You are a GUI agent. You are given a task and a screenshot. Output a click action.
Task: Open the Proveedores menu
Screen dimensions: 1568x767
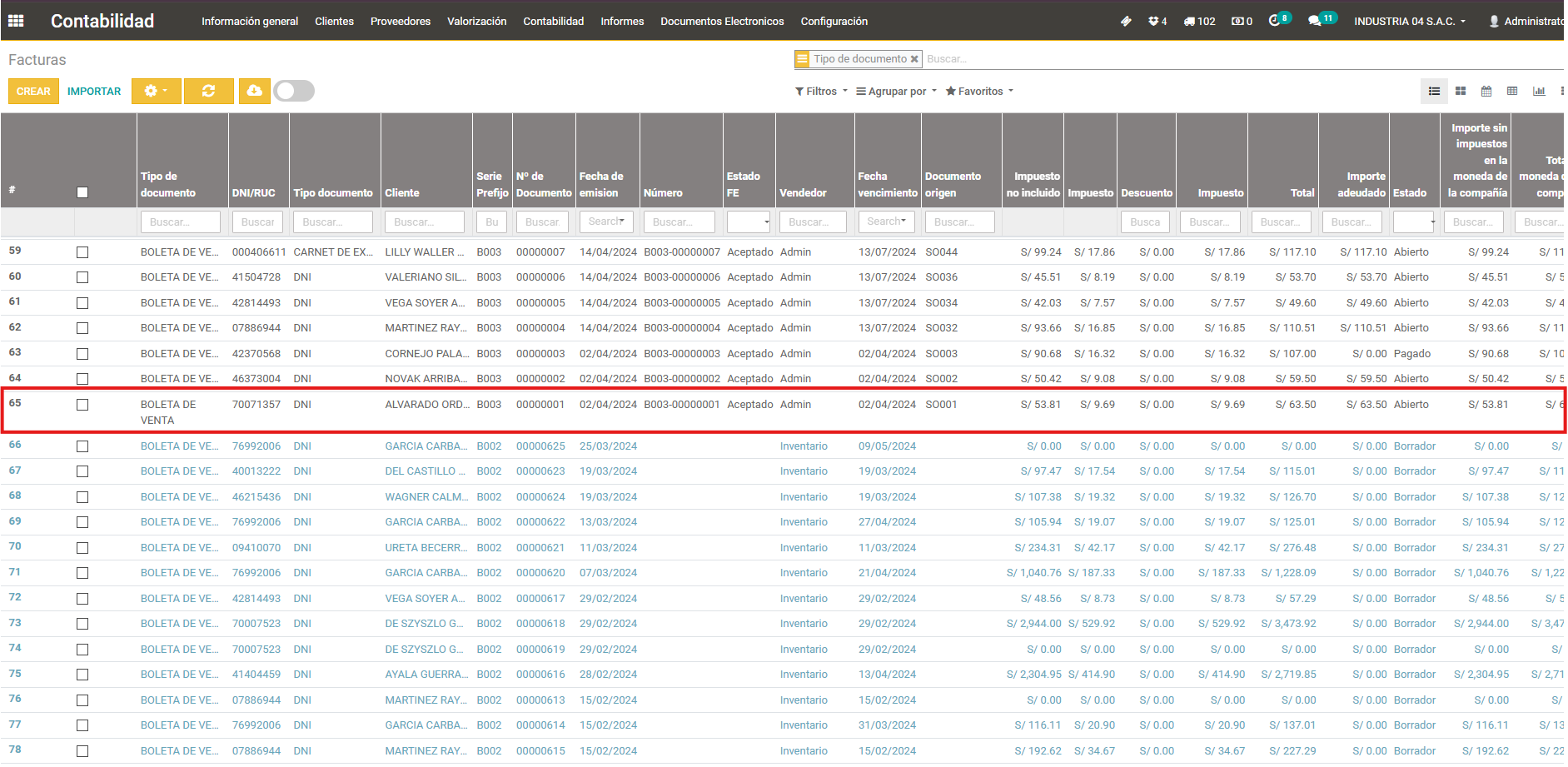[x=401, y=21]
